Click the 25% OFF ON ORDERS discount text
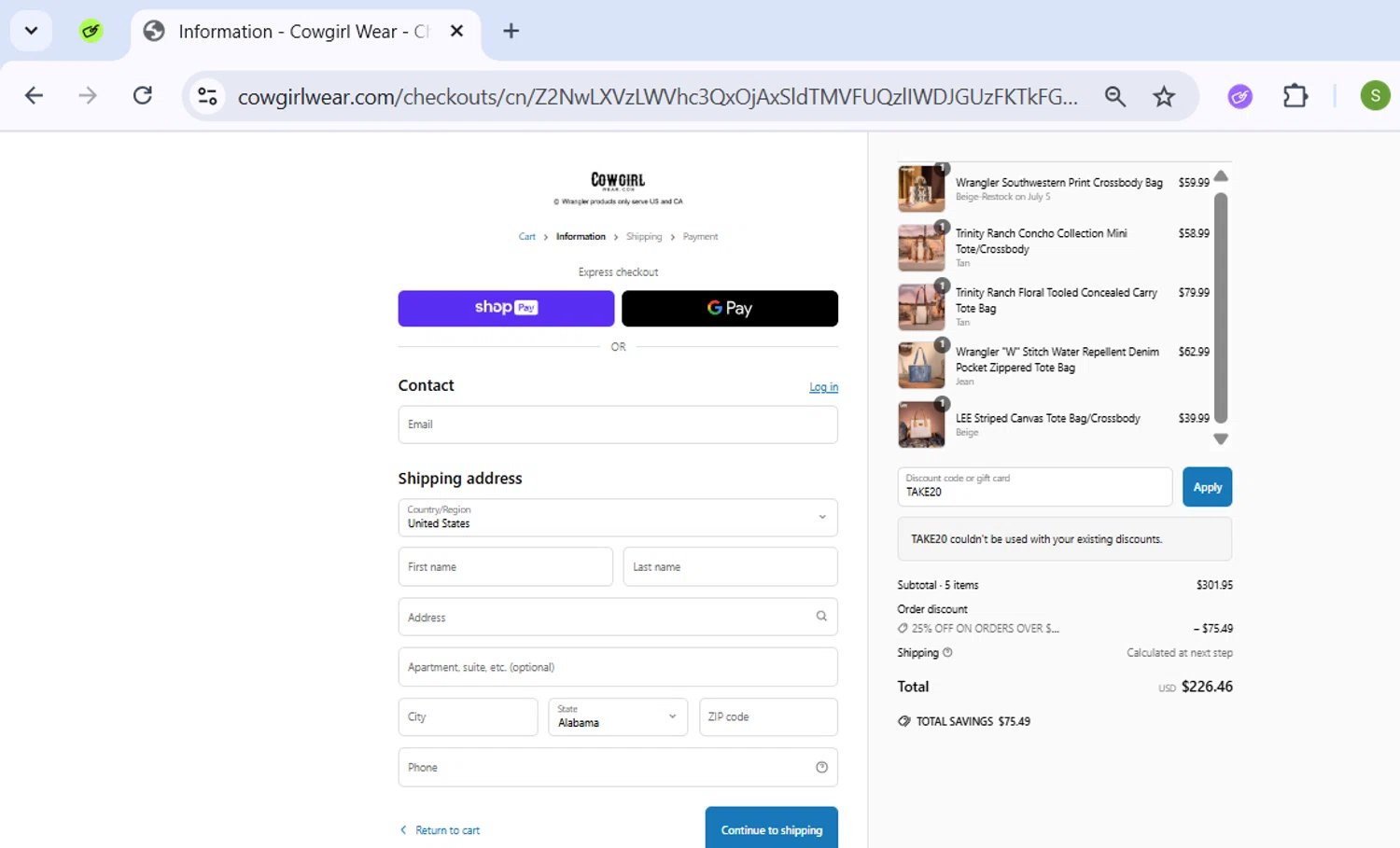 (985, 629)
